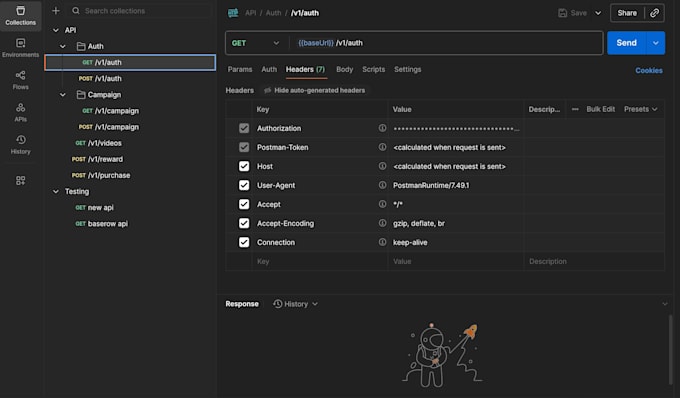Screen dimensions: 680x398
Task: Open POST /v1/purchase request
Action: (130, 175)
